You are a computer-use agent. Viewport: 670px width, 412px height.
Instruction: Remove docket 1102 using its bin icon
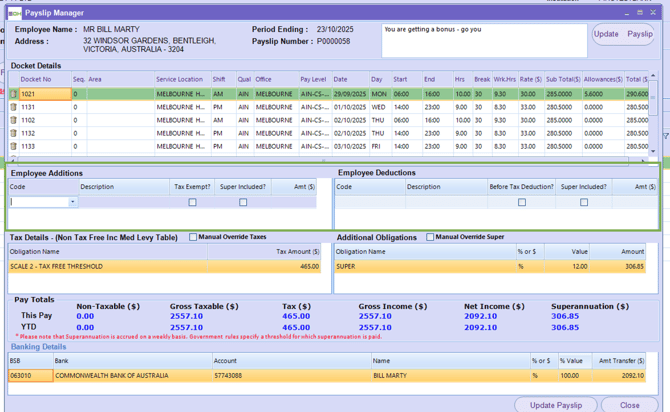point(13,120)
